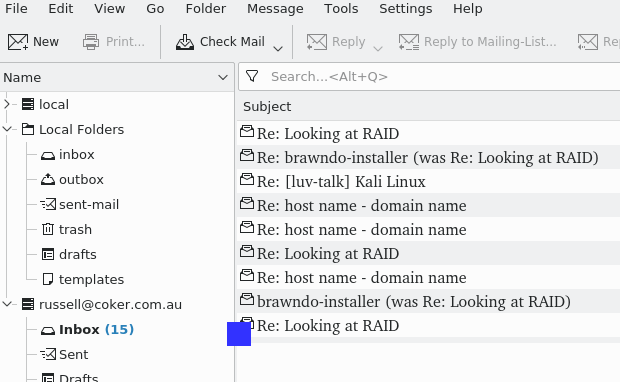Click the Local Folders folder icon
This screenshot has width=620, height=382.
tap(28, 129)
